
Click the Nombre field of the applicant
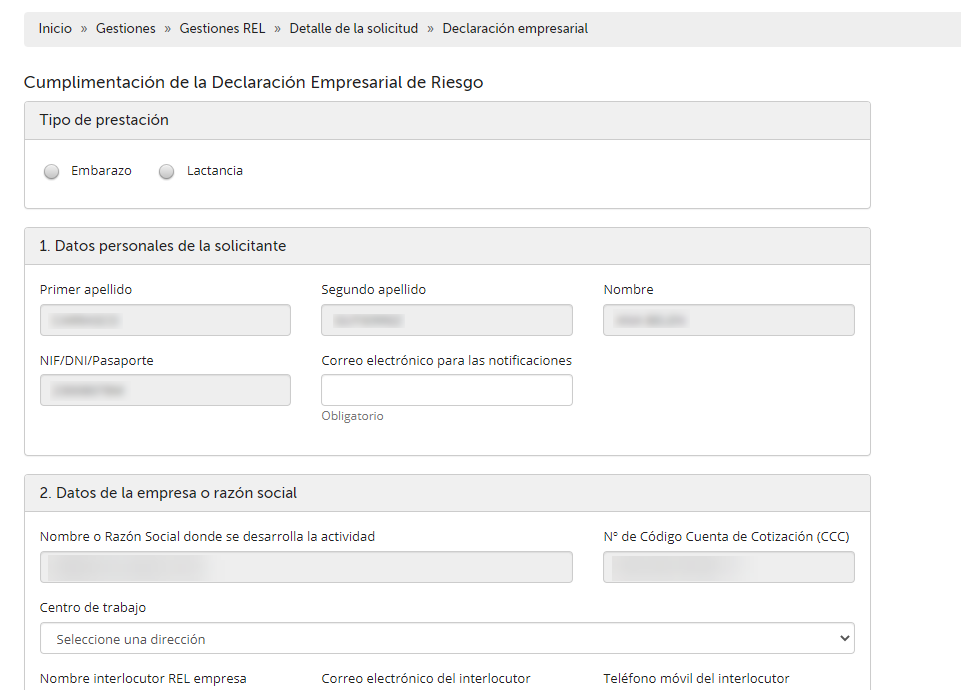(728, 320)
